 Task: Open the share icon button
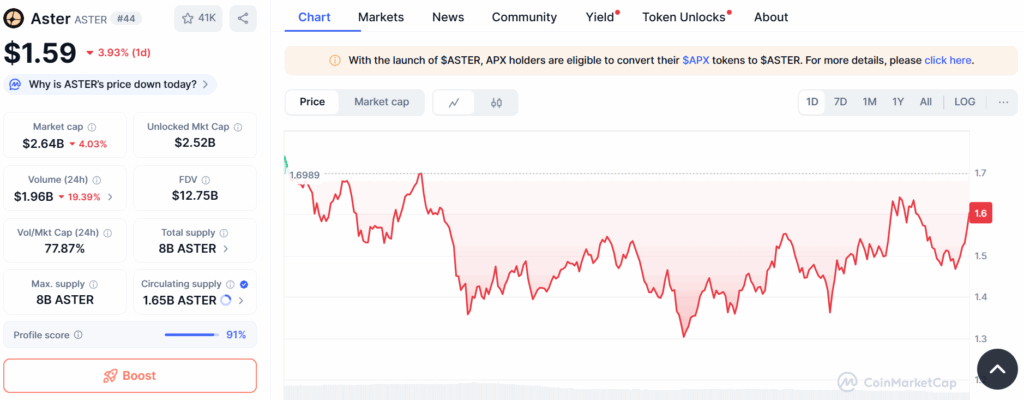tap(243, 18)
